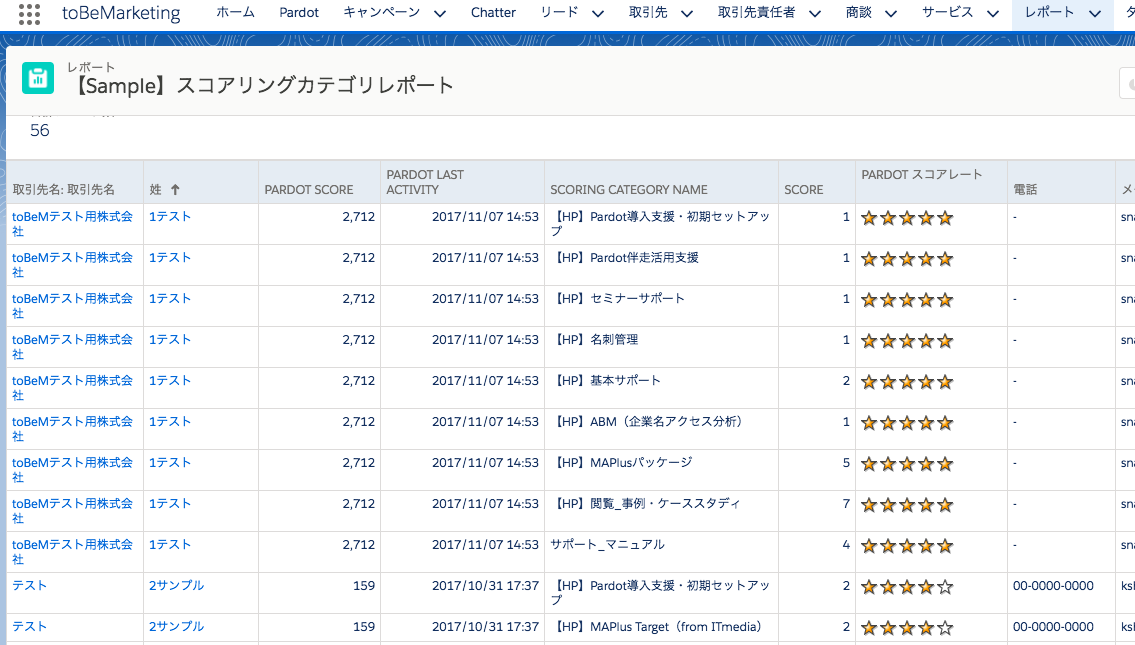Click PARDOT LAST ACTIVITY column header
1135x645 pixels.
425,182
